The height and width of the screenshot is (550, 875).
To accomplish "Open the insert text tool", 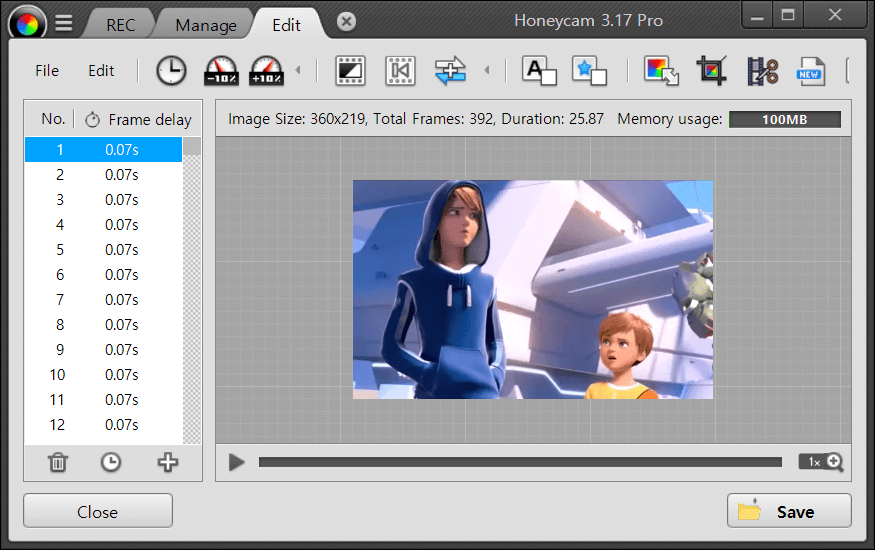I will click(539, 70).
